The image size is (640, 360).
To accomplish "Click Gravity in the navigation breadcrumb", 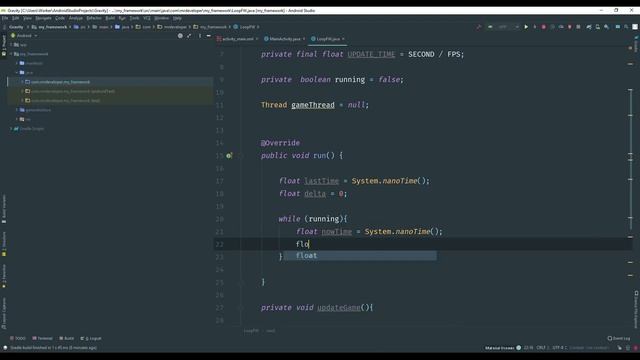I will coord(16,27).
